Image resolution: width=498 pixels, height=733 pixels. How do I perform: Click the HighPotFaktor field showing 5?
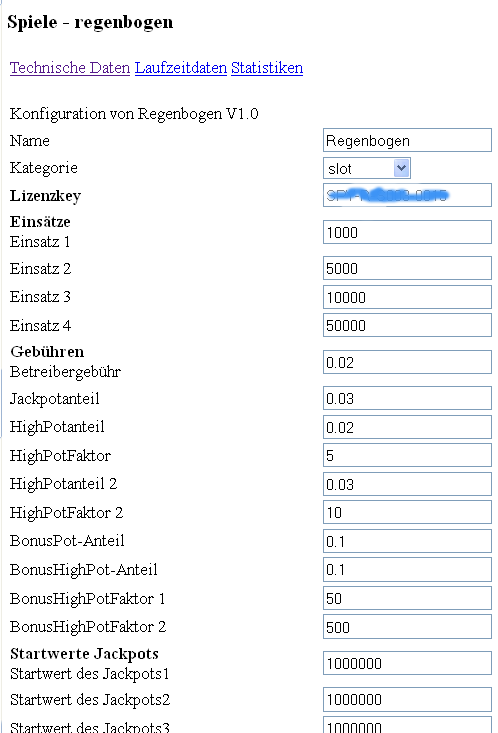point(407,455)
